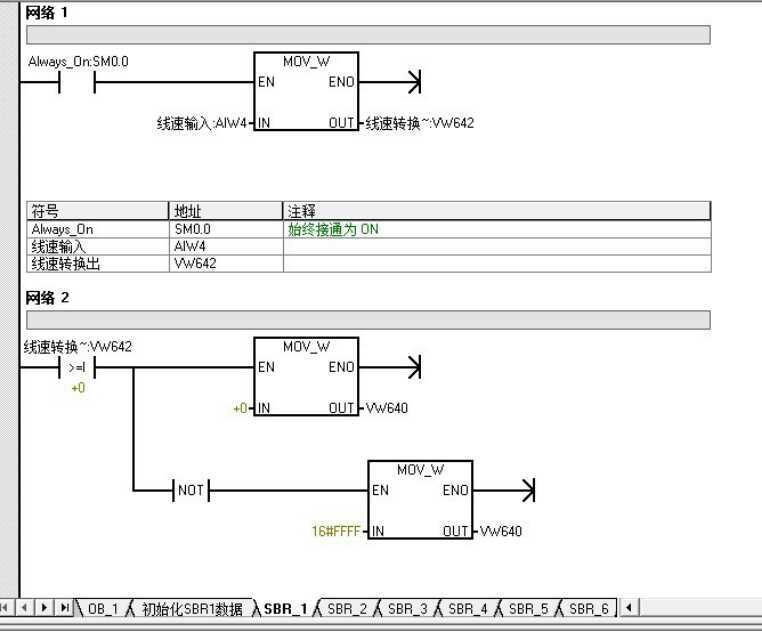Select MOV_W block with 16#FFFF input

coord(420,500)
